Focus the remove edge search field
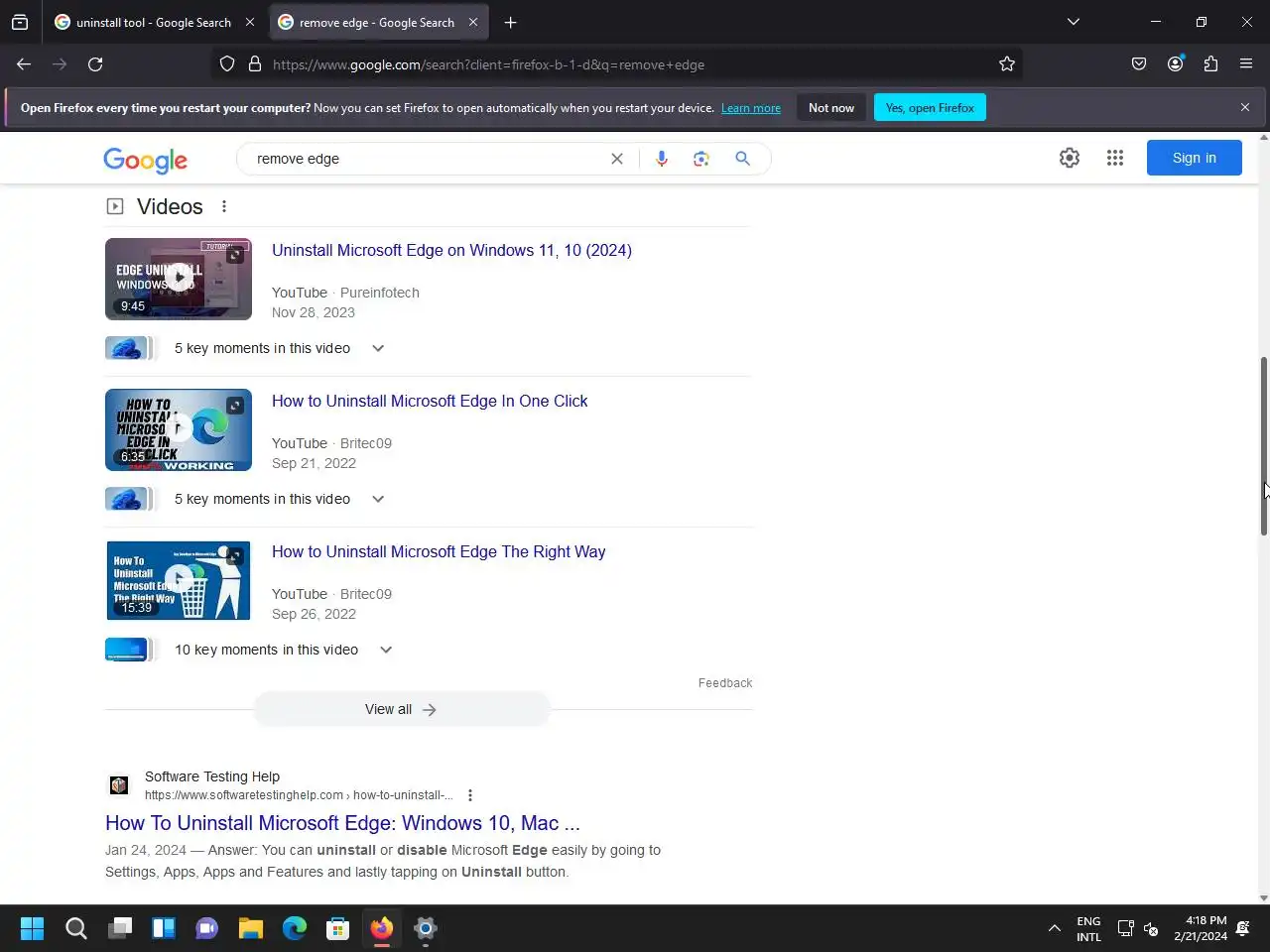Screen dimensions: 1270x952 click(x=427, y=159)
